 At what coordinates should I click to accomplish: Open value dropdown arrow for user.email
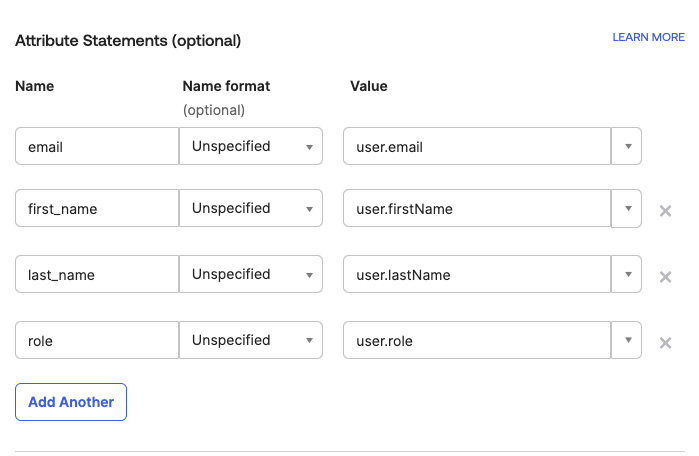[627, 146]
